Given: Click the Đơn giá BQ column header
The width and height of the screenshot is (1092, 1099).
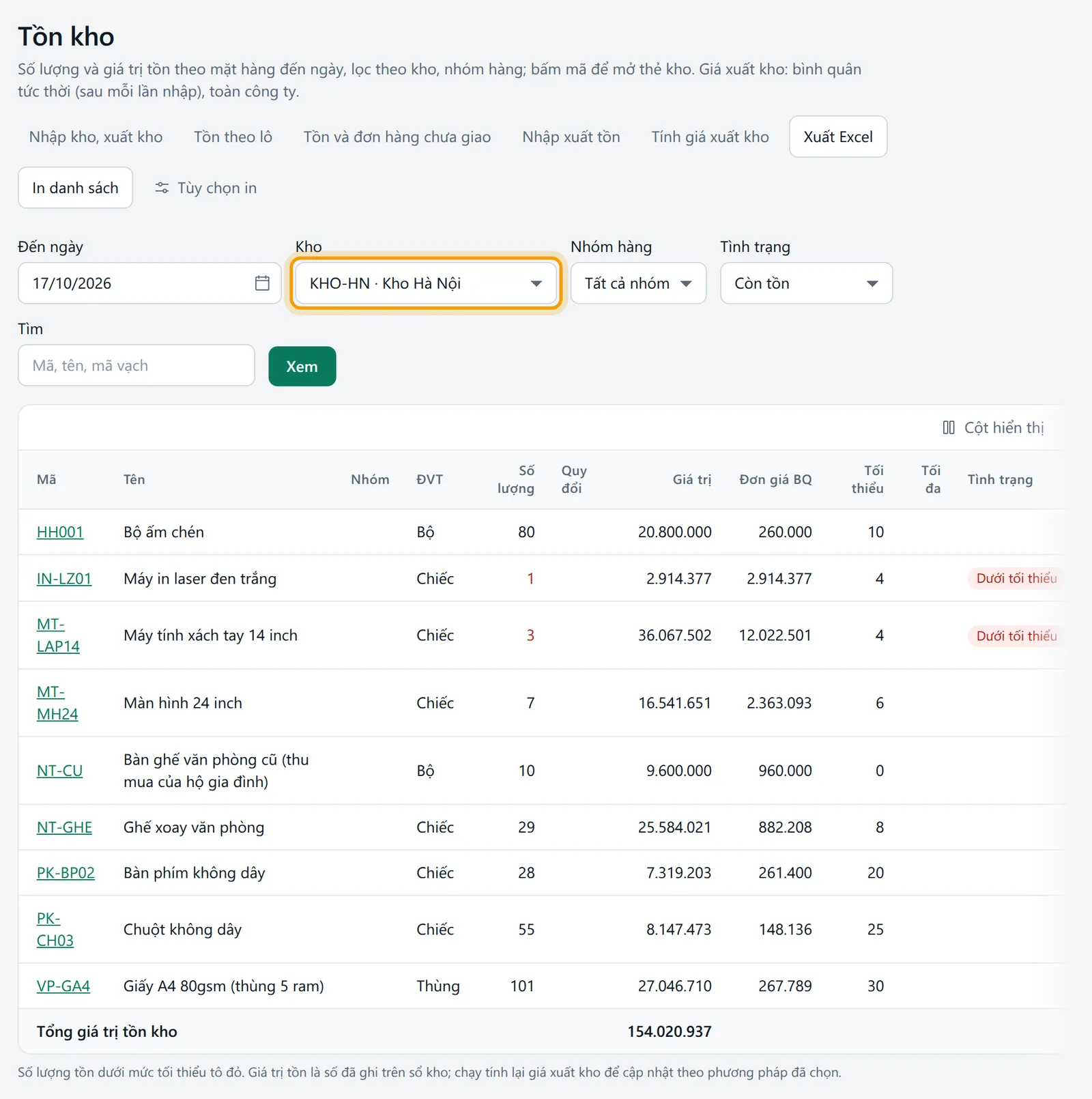Looking at the screenshot, I should click(x=775, y=479).
